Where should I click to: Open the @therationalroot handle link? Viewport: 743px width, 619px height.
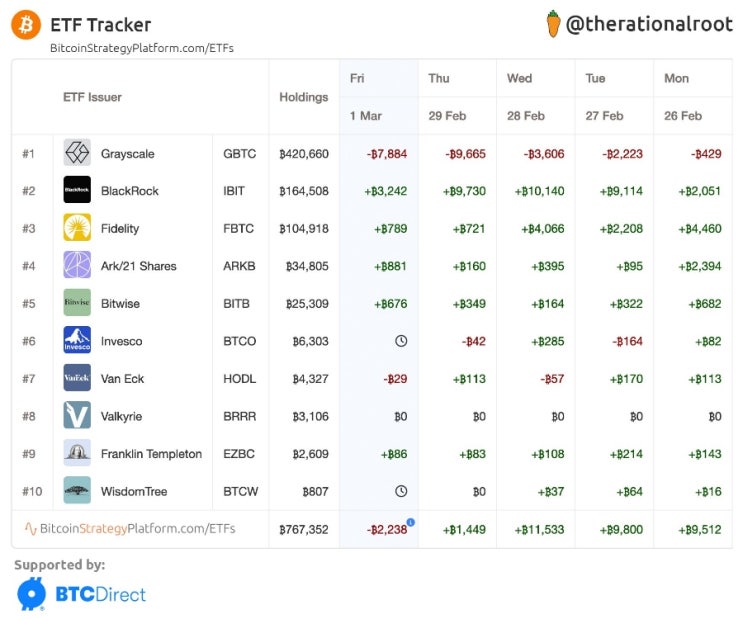649,25
